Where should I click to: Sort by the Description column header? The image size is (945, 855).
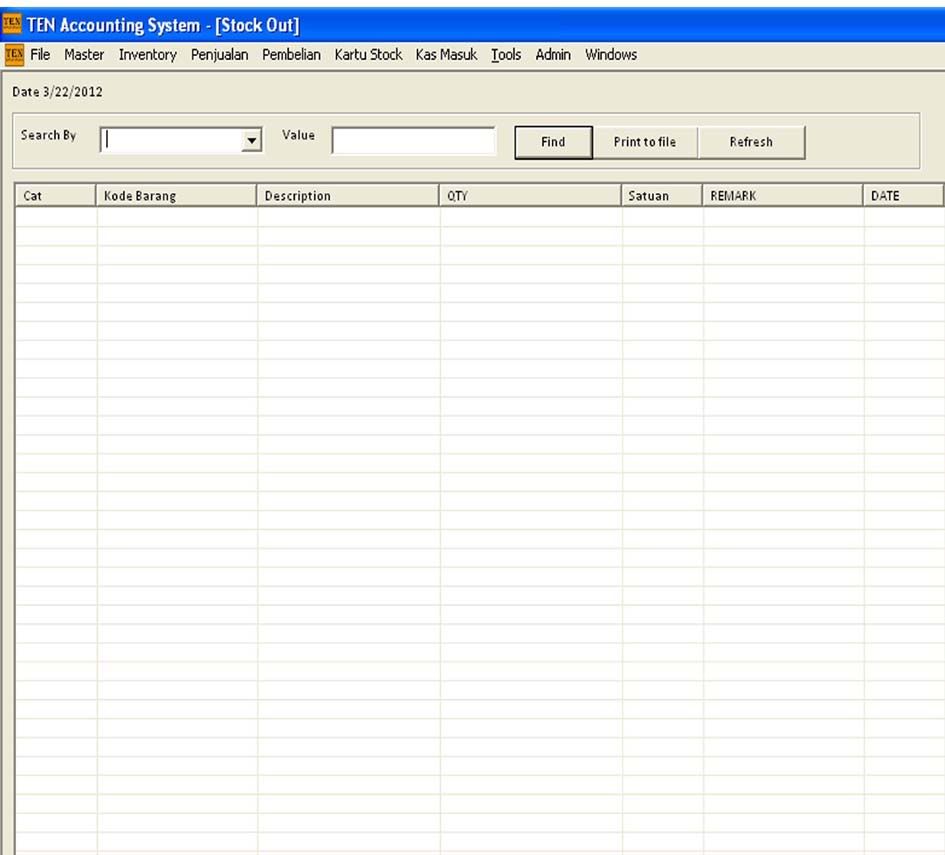[348, 196]
